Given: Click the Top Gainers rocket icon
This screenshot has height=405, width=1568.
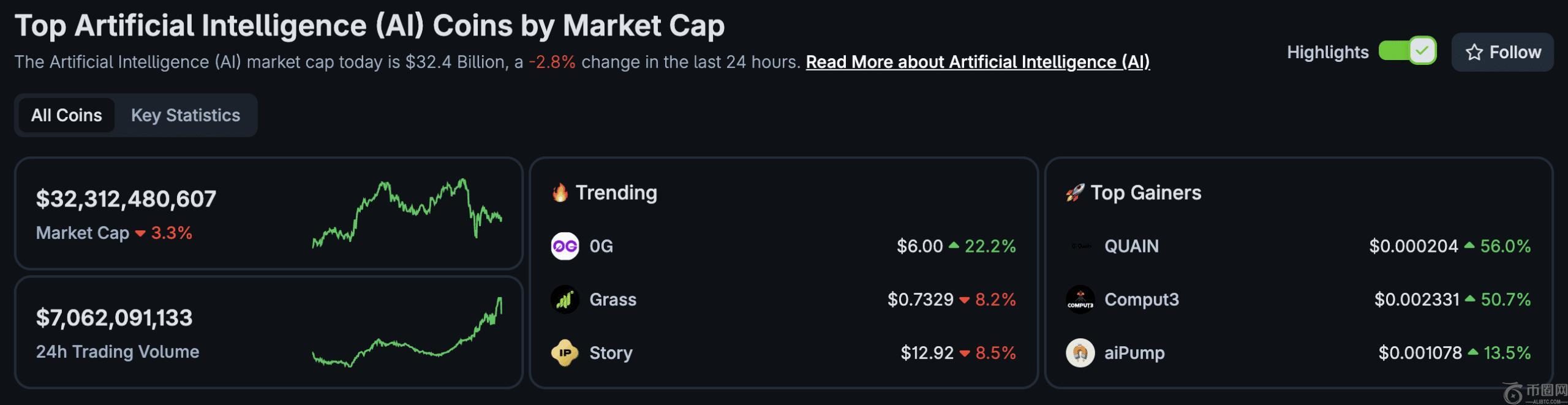Looking at the screenshot, I should (1074, 193).
